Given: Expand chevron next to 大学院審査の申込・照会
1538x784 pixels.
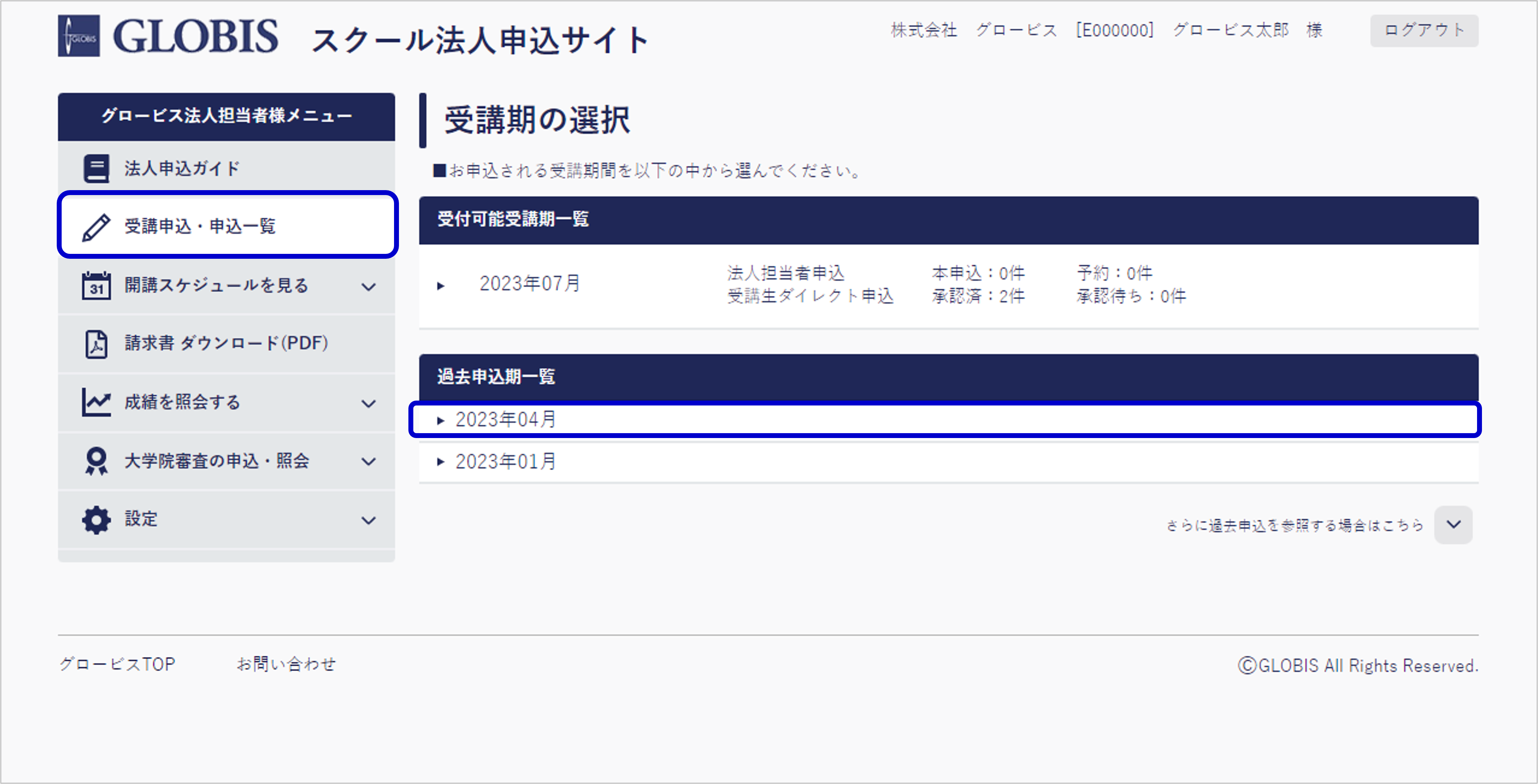Looking at the screenshot, I should click(369, 462).
